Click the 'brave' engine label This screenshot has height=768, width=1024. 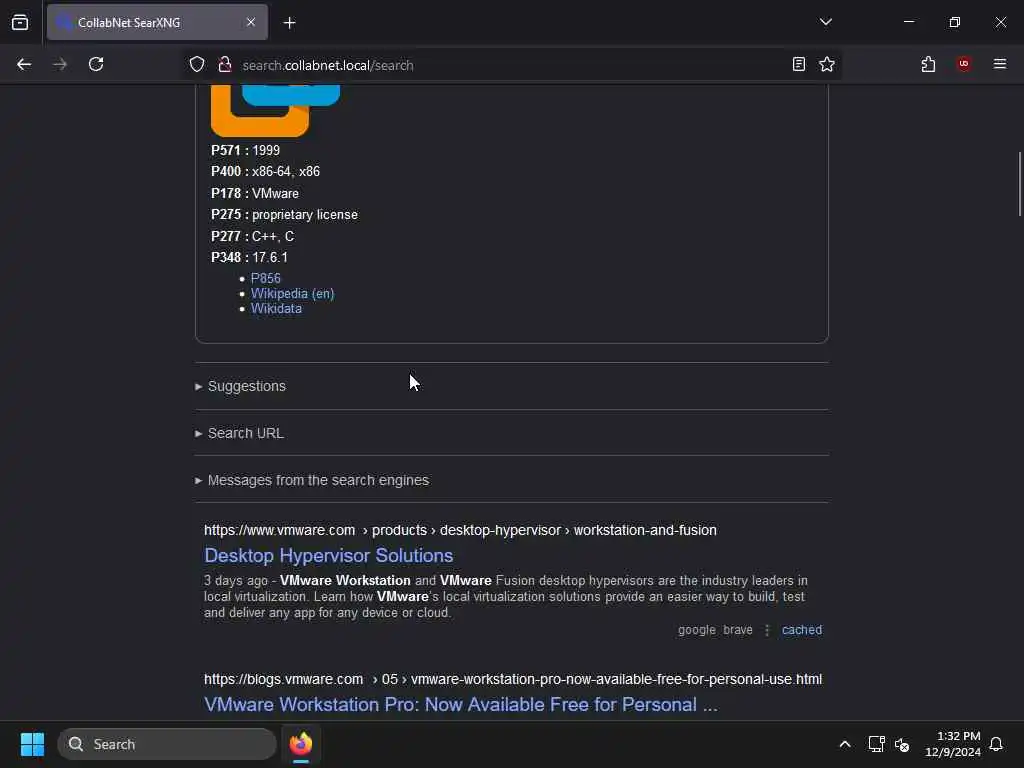point(737,630)
